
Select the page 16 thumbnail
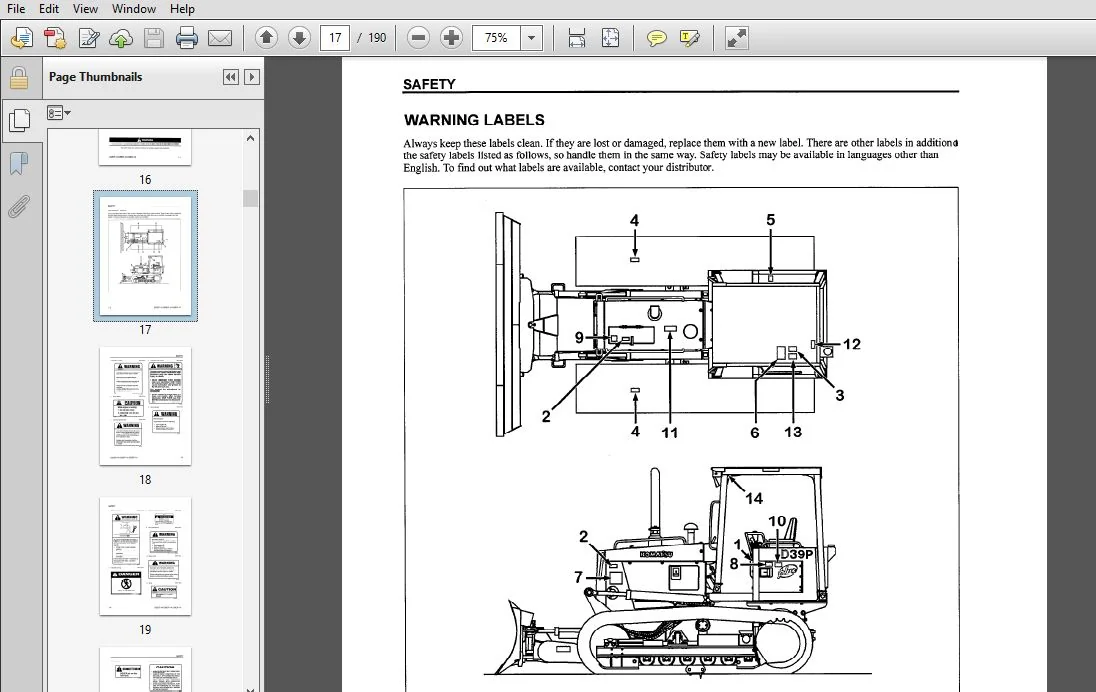[x=145, y=147]
